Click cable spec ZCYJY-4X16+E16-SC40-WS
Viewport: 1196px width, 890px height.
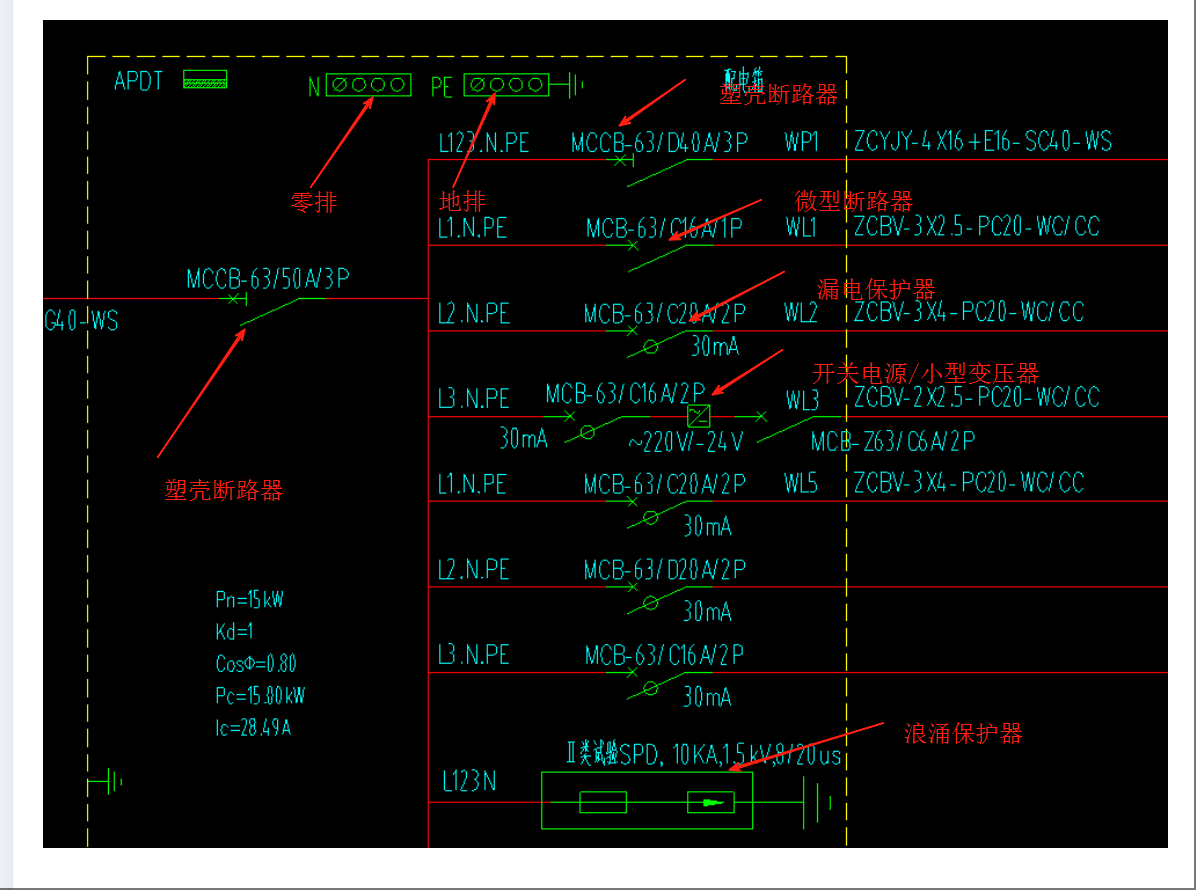coord(982,141)
